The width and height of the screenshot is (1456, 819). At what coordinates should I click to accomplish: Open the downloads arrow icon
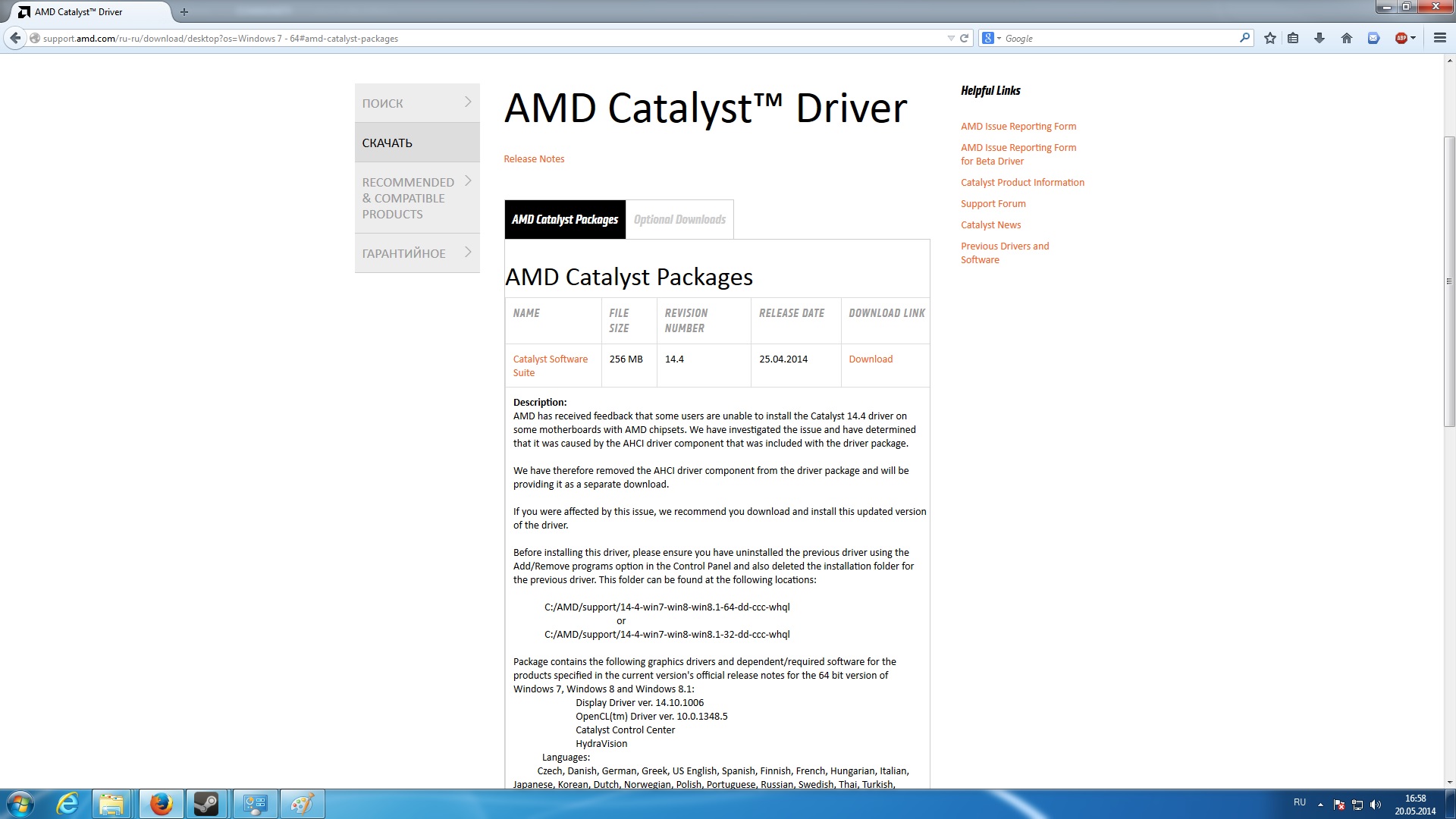coord(1319,38)
